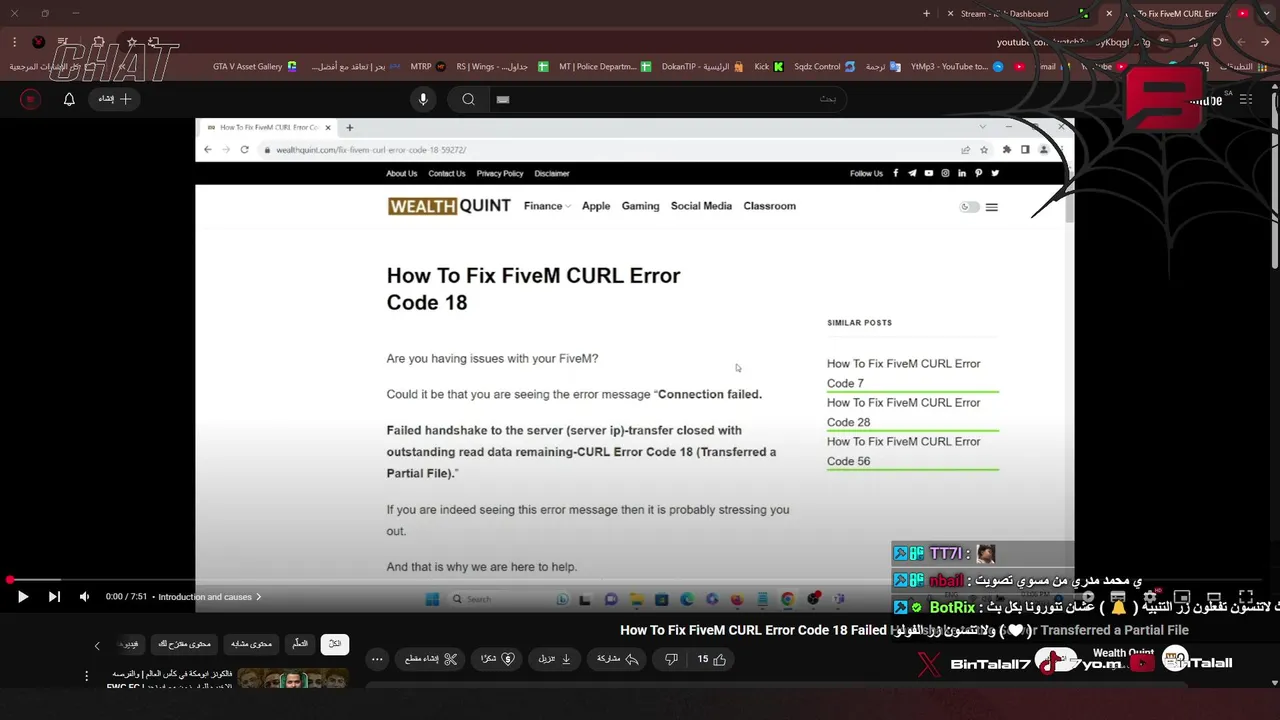The height and width of the screenshot is (720, 1280).
Task: Select Classroom in WealthQuint nav
Action: [x=769, y=206]
